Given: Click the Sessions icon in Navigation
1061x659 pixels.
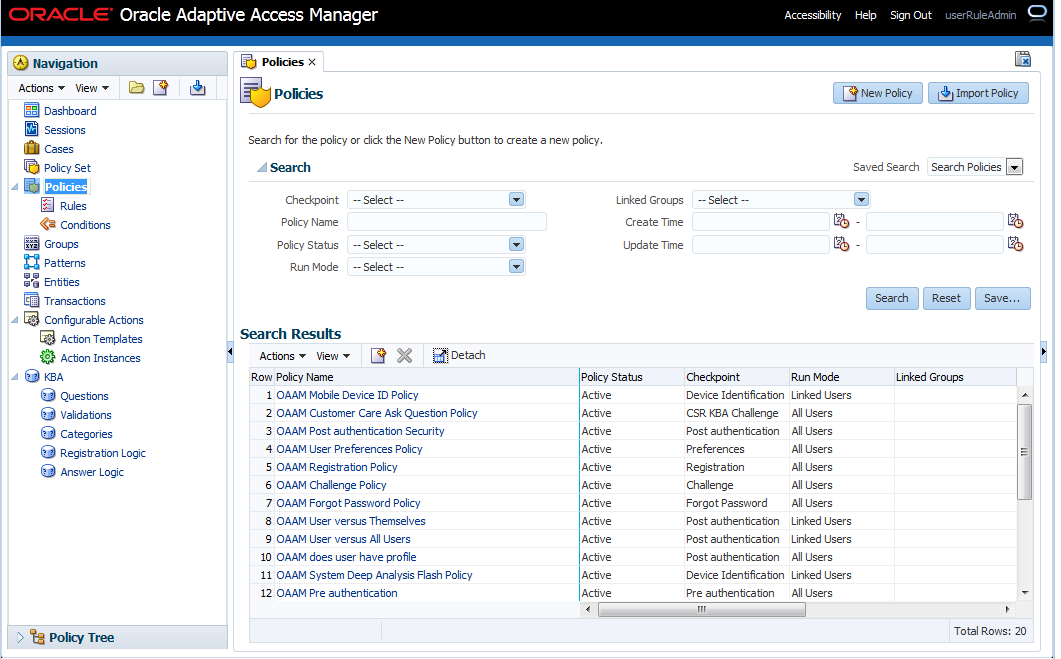Looking at the screenshot, I should click(32, 129).
